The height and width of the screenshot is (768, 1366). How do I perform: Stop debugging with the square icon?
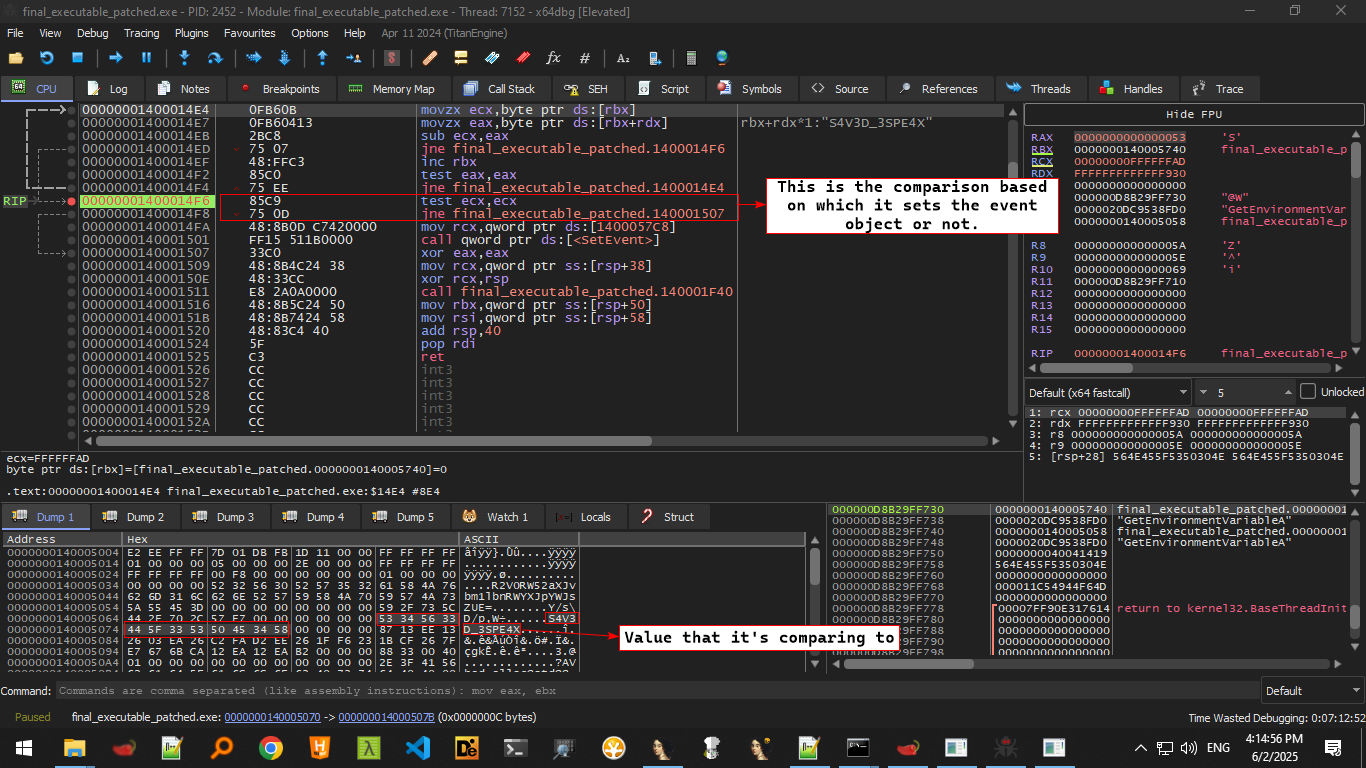76,58
